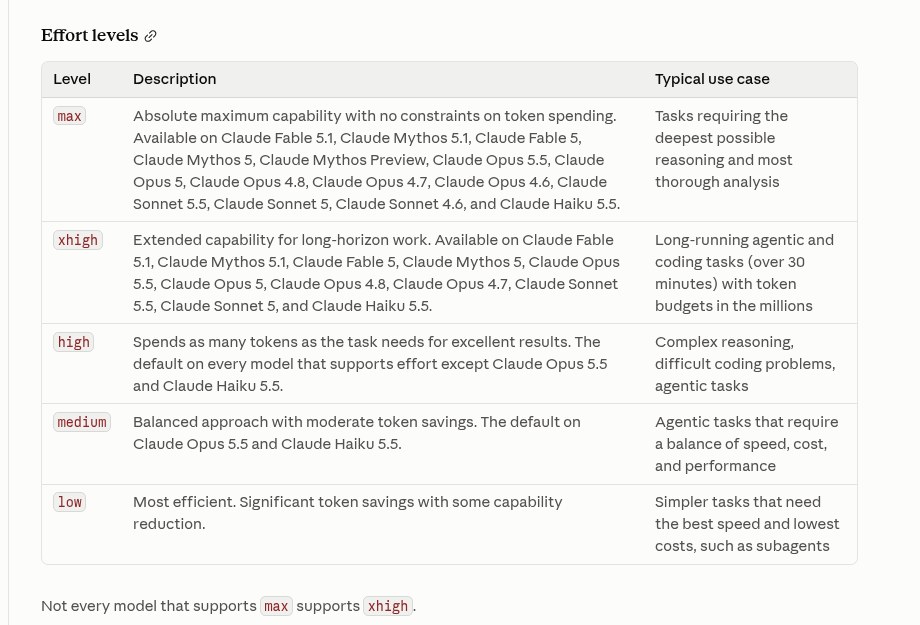Click the 'Most efficient. Significant token savings' description
The image size is (920, 625).
click(x=347, y=513)
